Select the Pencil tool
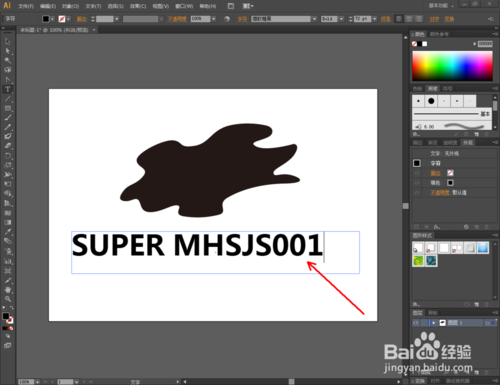The width and height of the screenshot is (500, 385). coord(8,127)
